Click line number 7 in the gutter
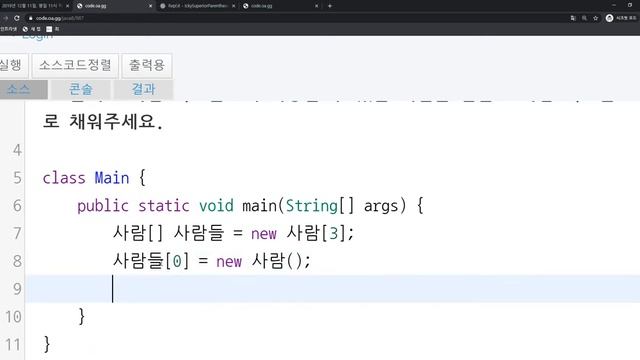 [17, 233]
